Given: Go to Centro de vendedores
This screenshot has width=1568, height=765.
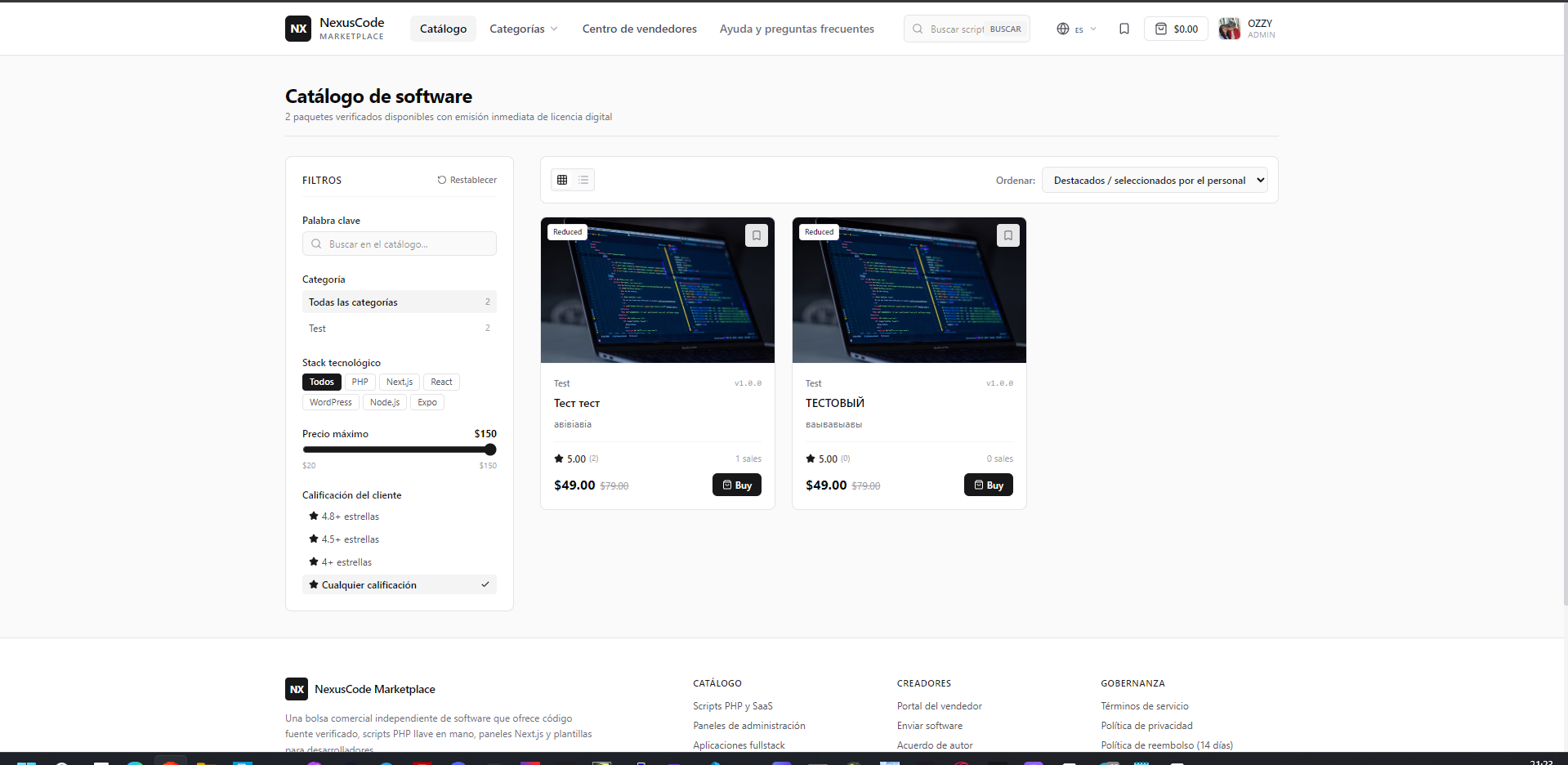Looking at the screenshot, I should pos(640,29).
